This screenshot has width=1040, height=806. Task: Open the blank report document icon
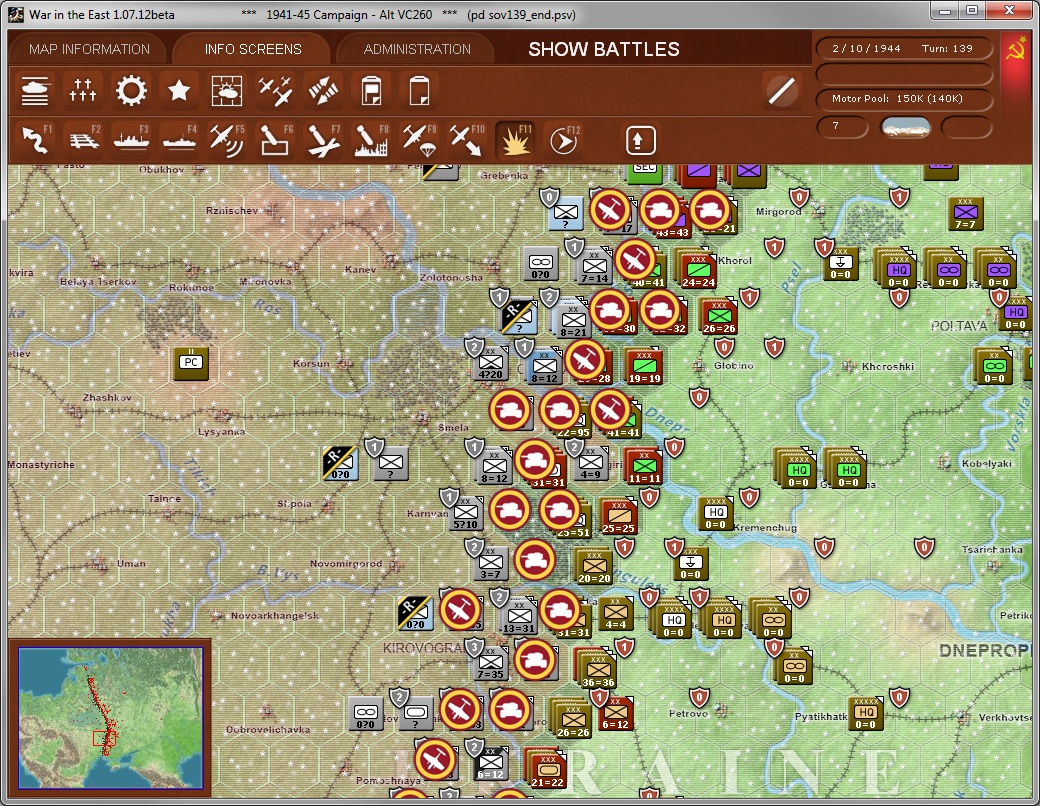419,91
